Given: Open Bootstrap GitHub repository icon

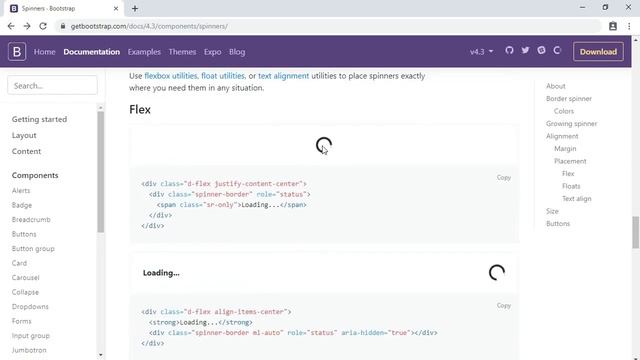Looking at the screenshot, I should [x=509, y=50].
